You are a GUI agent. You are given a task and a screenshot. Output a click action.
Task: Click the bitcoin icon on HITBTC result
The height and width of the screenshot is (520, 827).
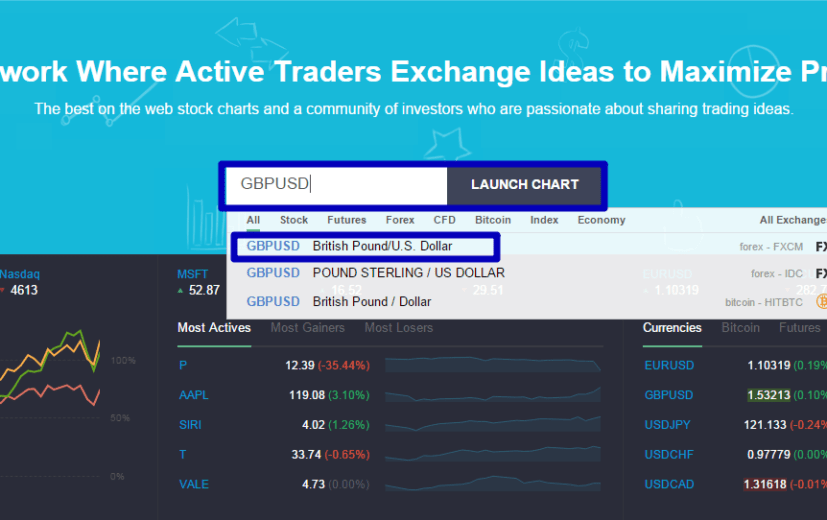[821, 301]
